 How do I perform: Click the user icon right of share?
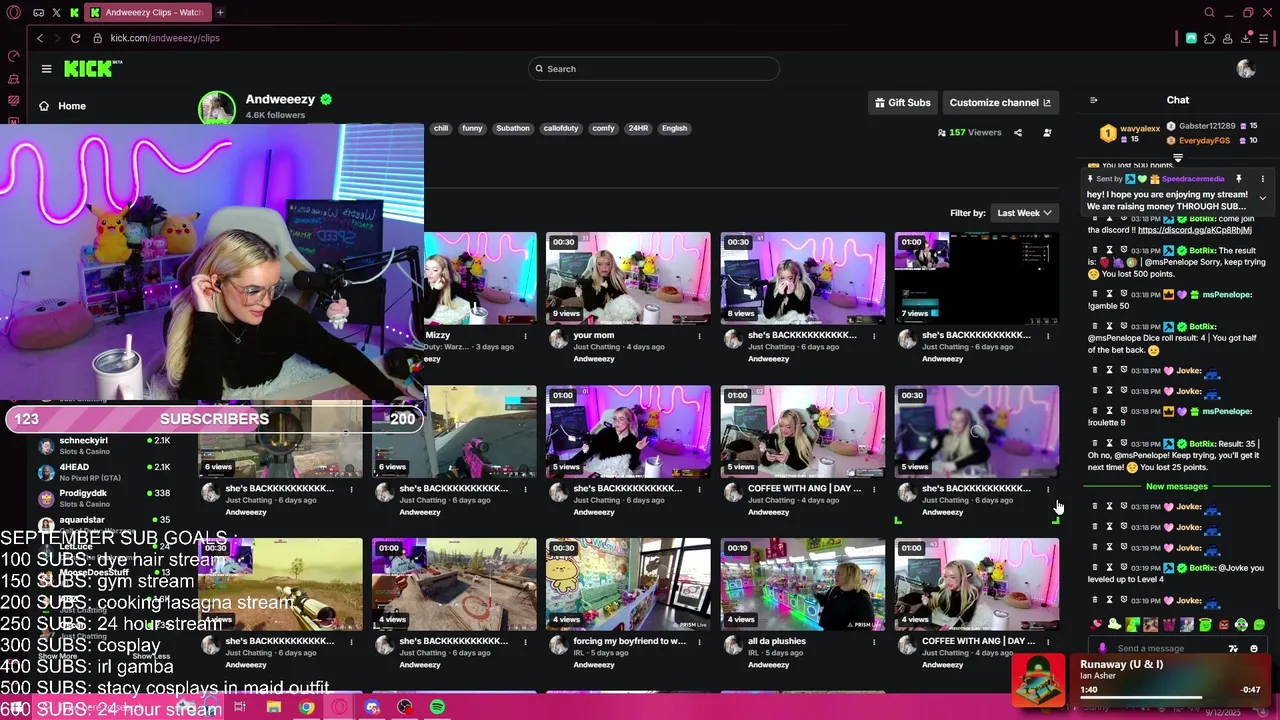1047,132
